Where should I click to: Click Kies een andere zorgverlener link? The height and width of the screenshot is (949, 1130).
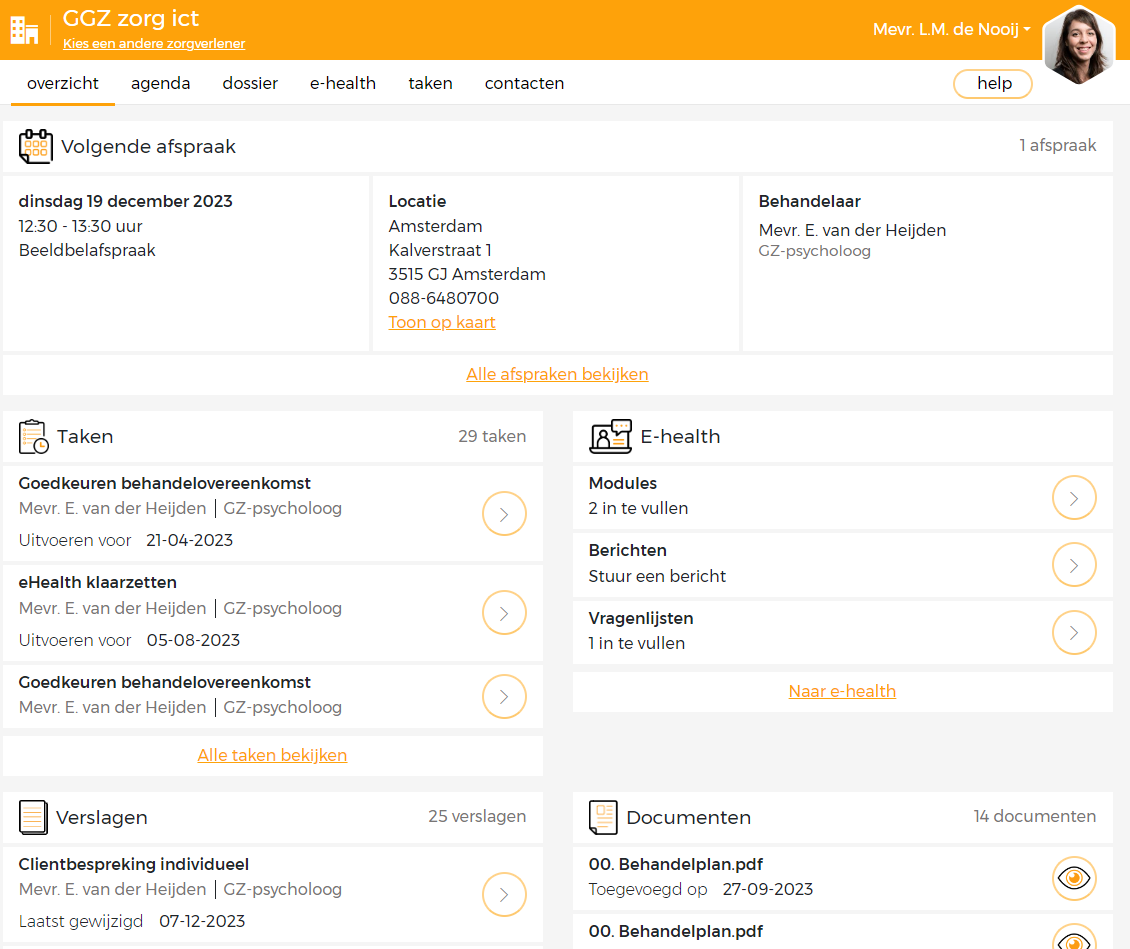154,44
